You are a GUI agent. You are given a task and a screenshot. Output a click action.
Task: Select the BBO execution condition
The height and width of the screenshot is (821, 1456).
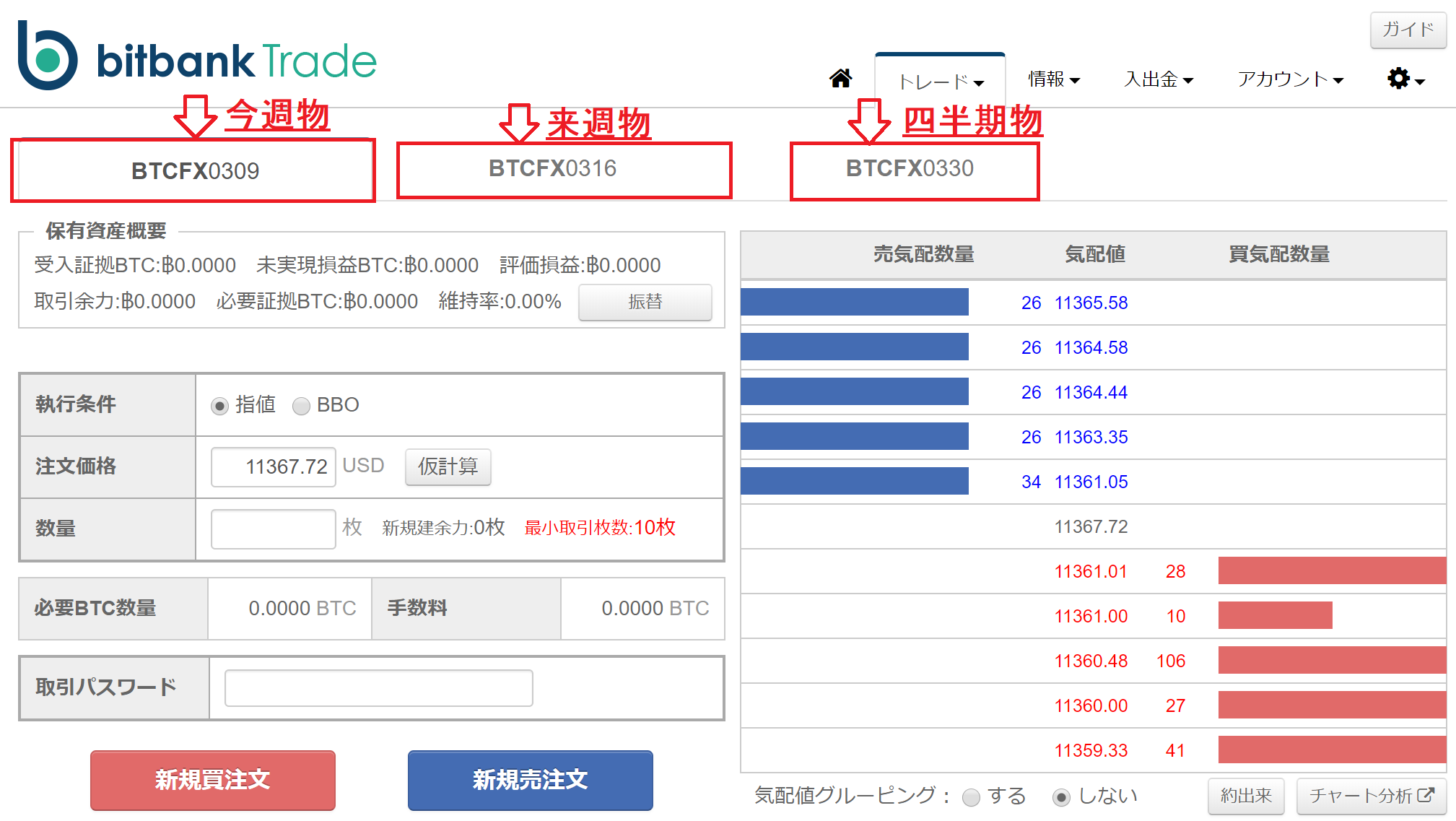click(x=301, y=406)
